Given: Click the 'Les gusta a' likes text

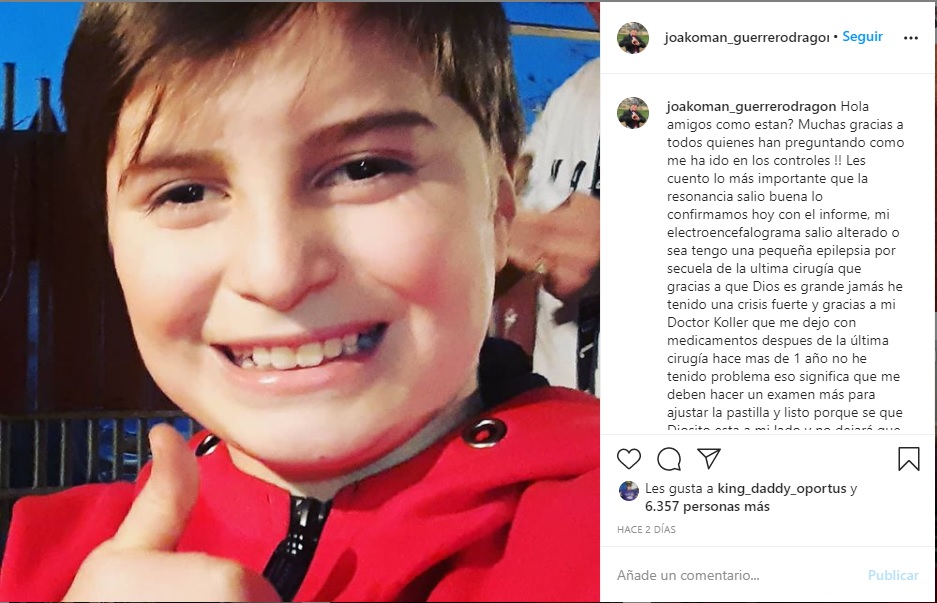Looking at the screenshot, I should 679,488.
